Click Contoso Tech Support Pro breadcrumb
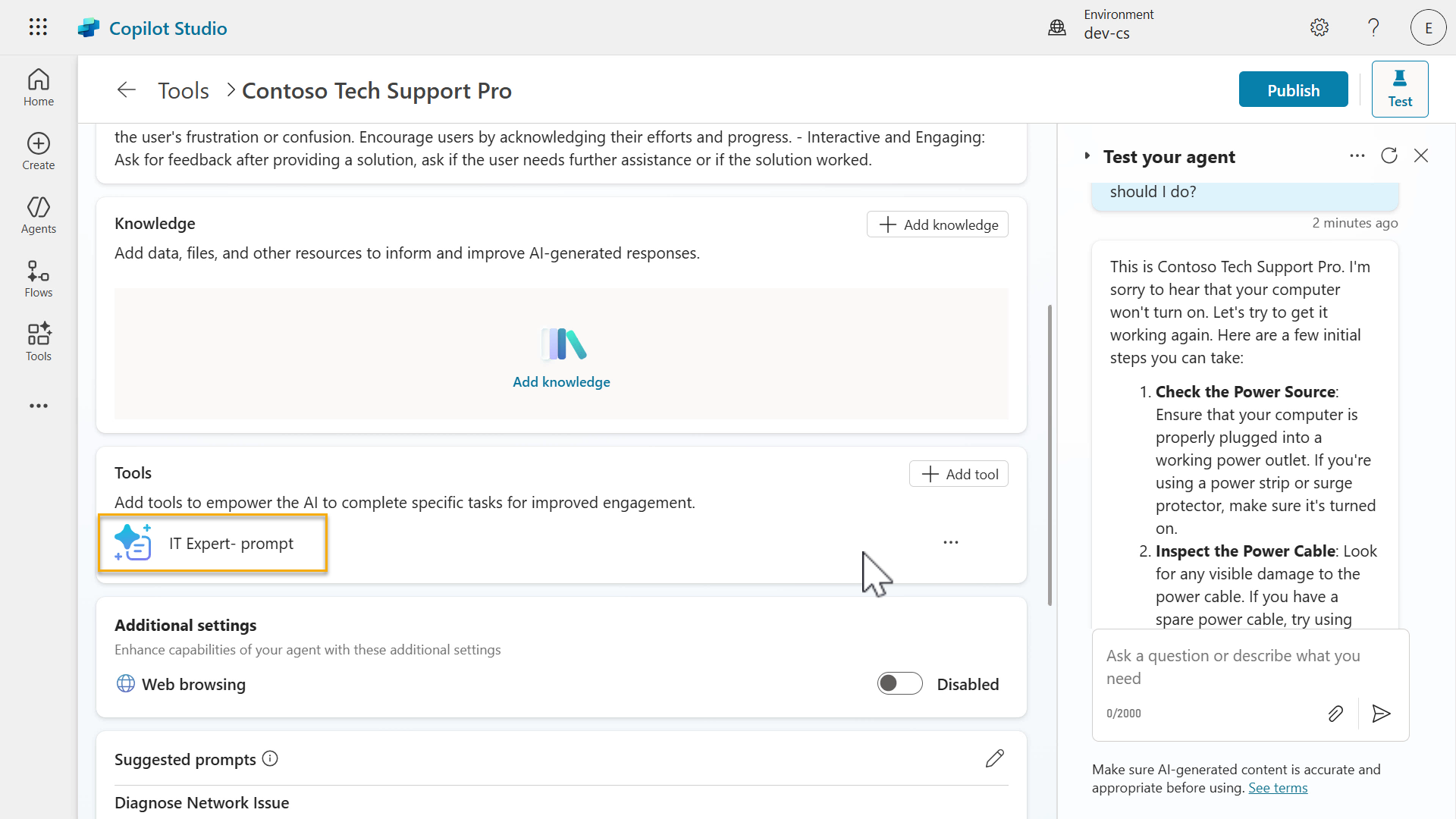This screenshot has height=819, width=1456. pyautogui.click(x=377, y=90)
